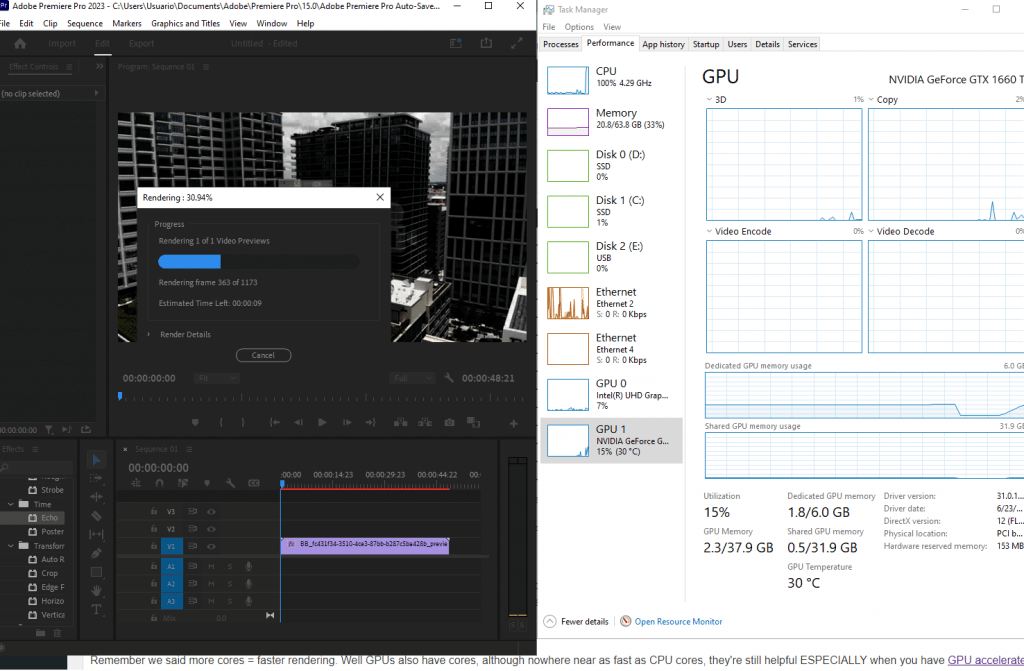Open Quick Export share icon
Screen dimensions: 1024x671
(486, 43)
